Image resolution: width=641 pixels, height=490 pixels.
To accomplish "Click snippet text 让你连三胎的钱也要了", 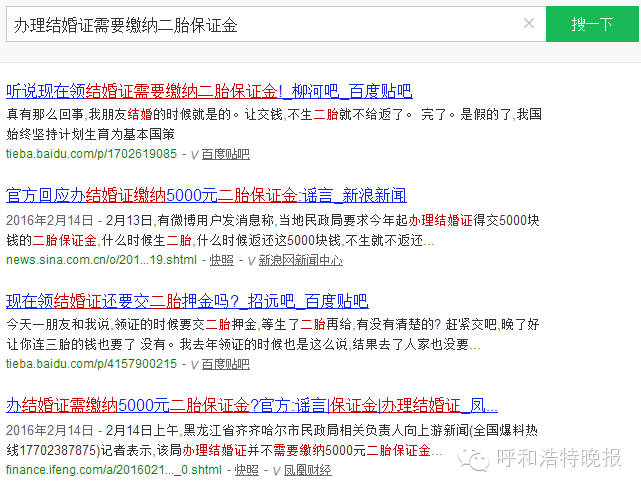I will coord(71,345).
